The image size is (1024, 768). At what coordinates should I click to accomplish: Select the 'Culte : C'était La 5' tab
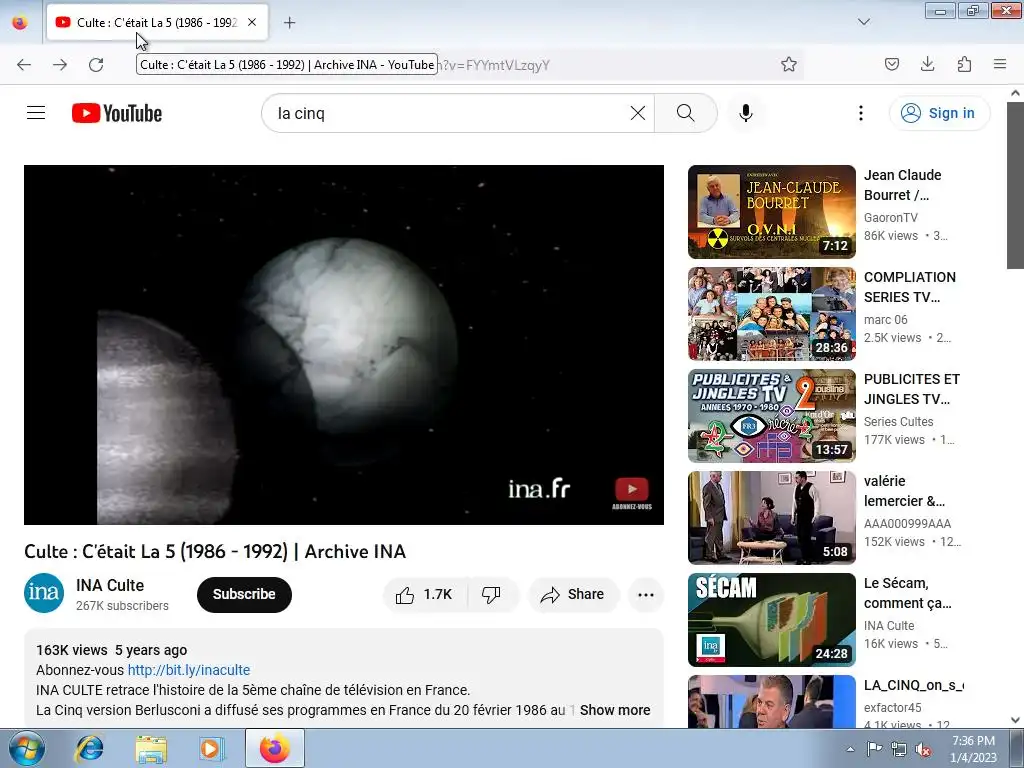coord(157,22)
